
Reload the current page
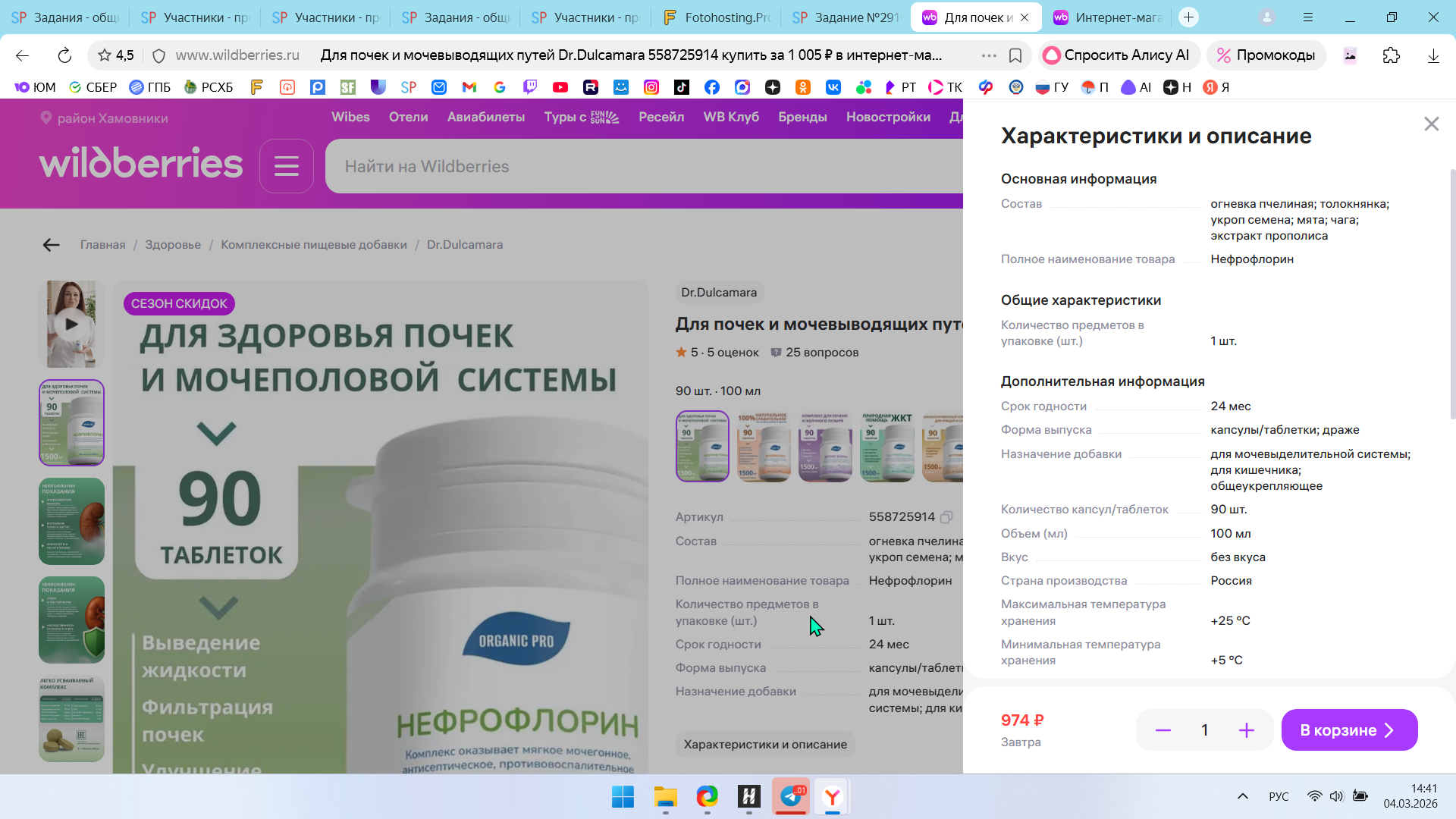[64, 55]
